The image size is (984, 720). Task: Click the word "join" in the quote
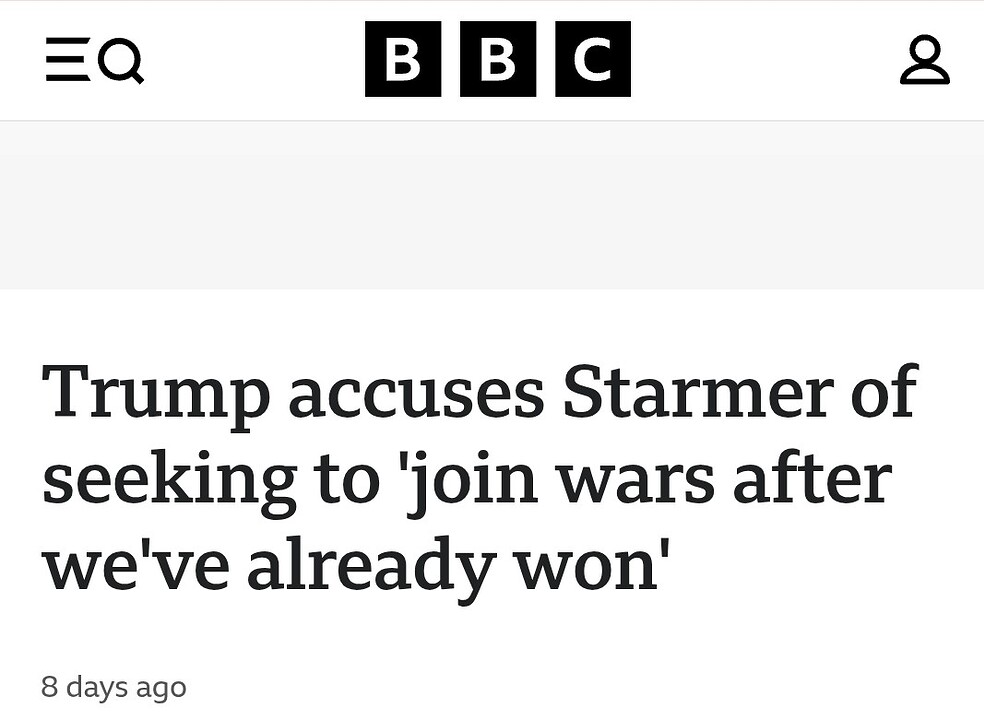[469, 481]
